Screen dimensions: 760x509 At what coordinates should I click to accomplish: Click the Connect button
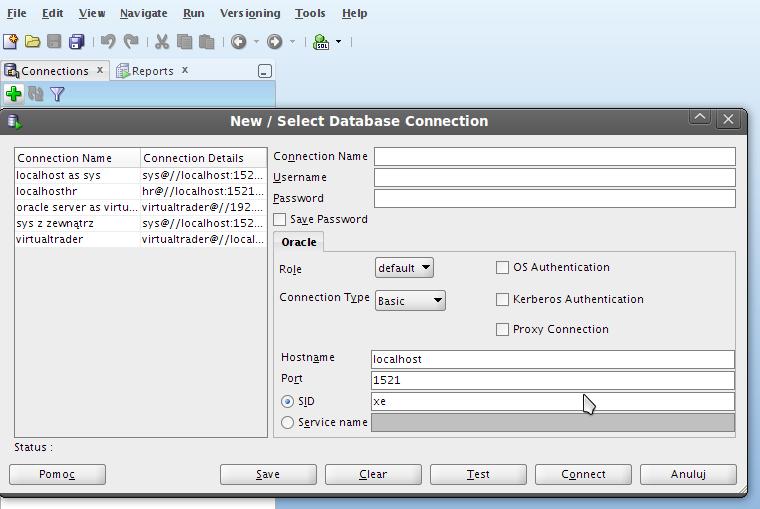pyautogui.click(x=583, y=474)
